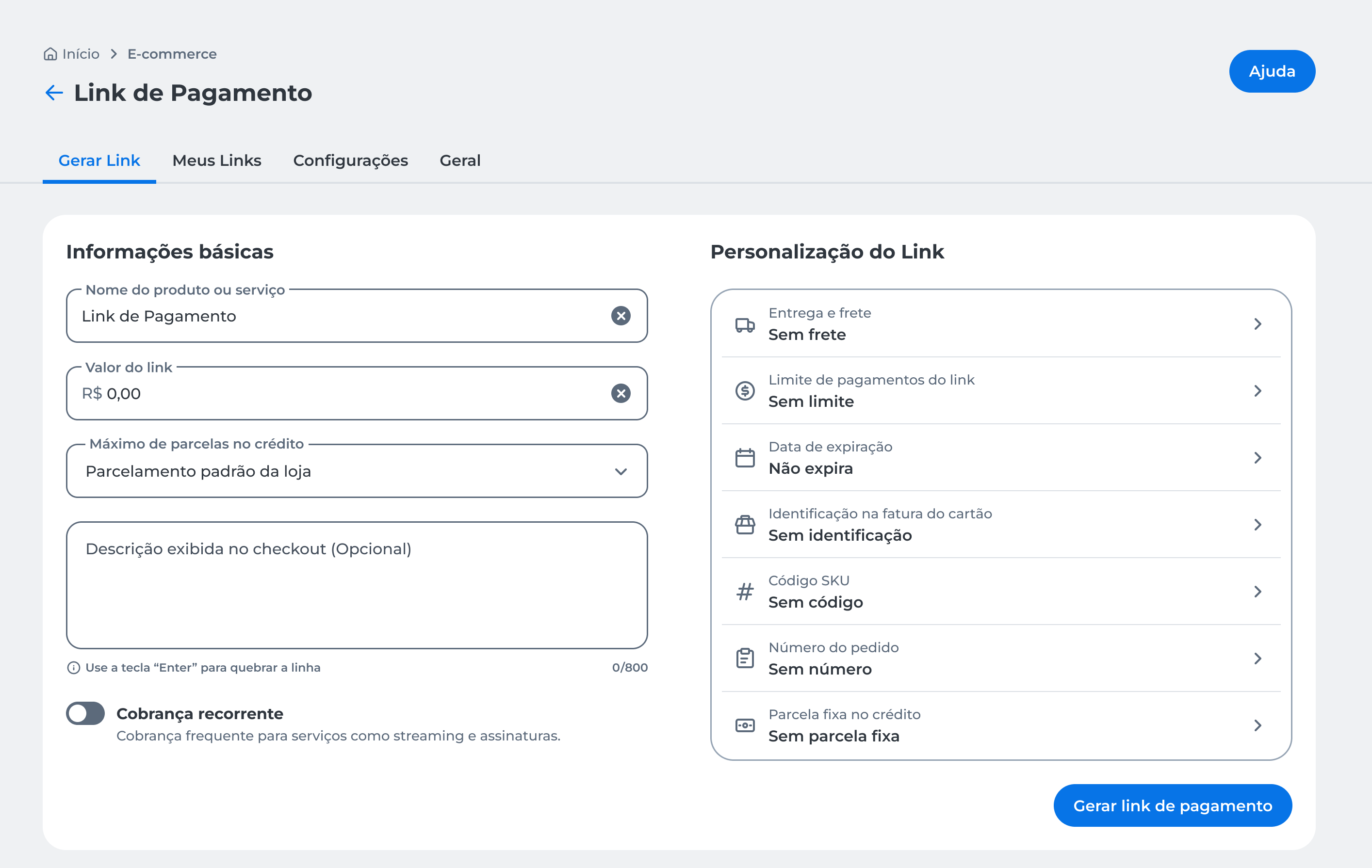Click the checkout description text area
1372x868 pixels.
357,585
